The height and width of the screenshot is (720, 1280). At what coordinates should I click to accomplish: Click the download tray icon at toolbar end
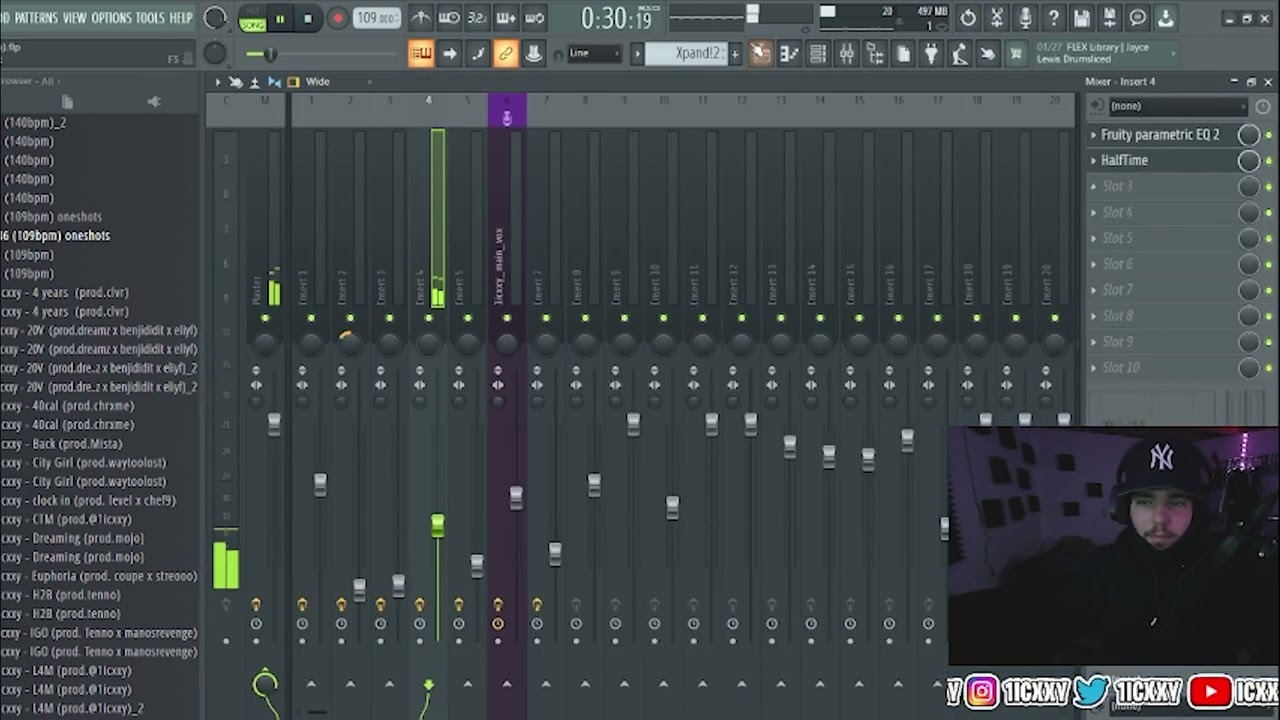click(1165, 18)
